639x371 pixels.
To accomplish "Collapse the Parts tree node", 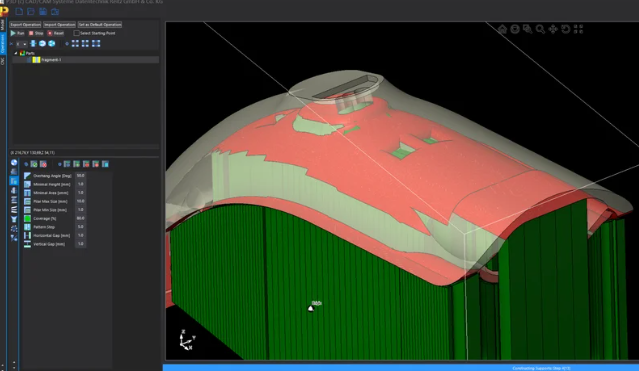I will coord(16,53).
